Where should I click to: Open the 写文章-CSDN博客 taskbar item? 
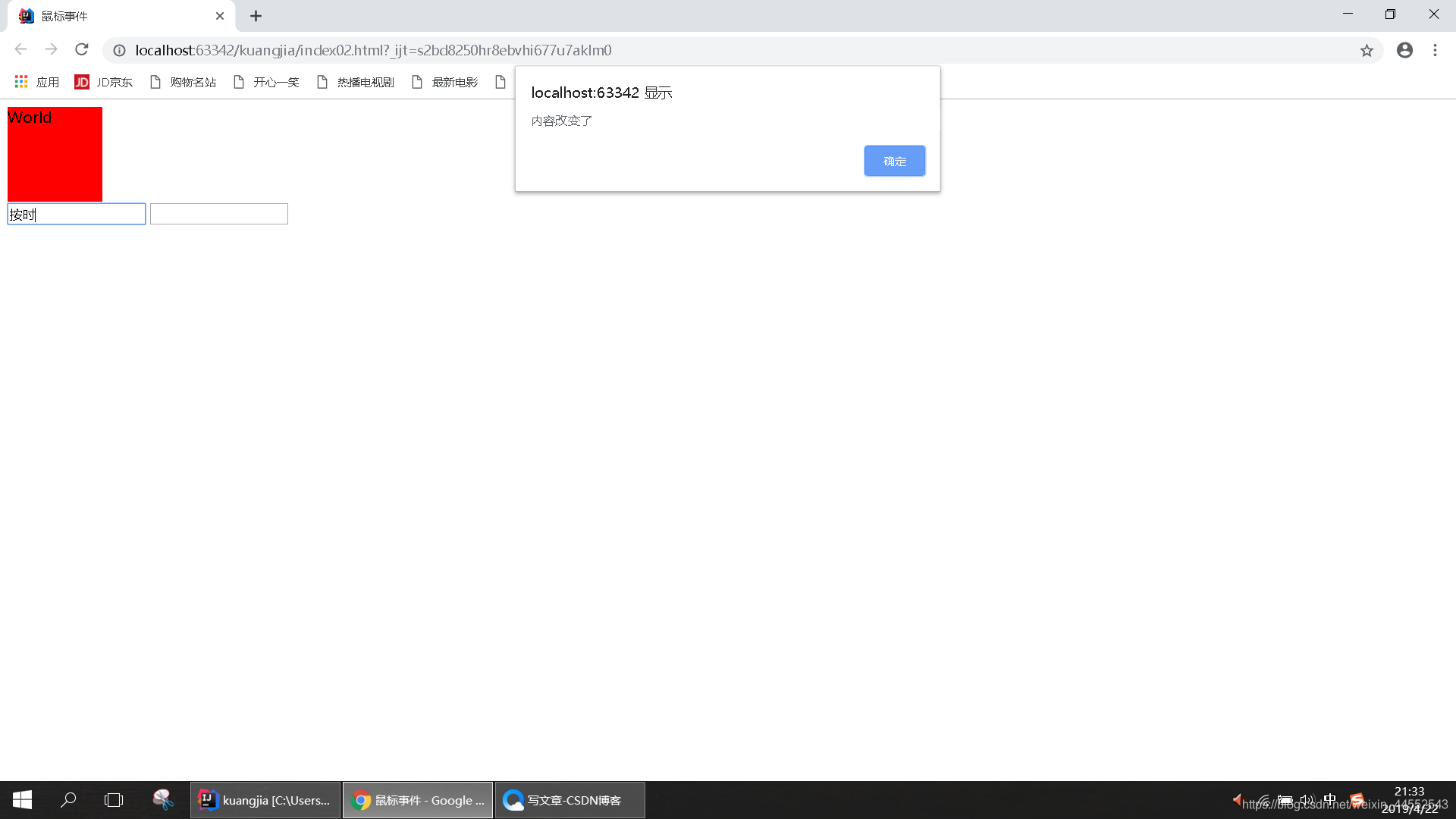[570, 800]
